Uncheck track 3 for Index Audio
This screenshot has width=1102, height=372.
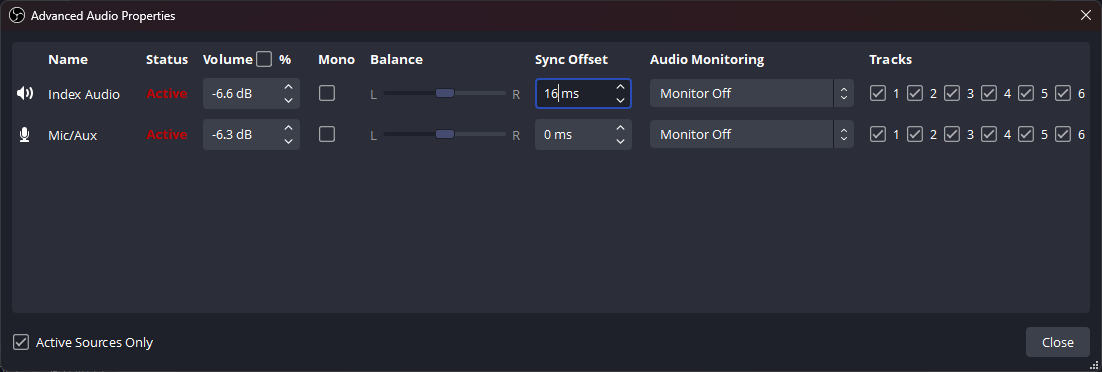click(x=952, y=93)
